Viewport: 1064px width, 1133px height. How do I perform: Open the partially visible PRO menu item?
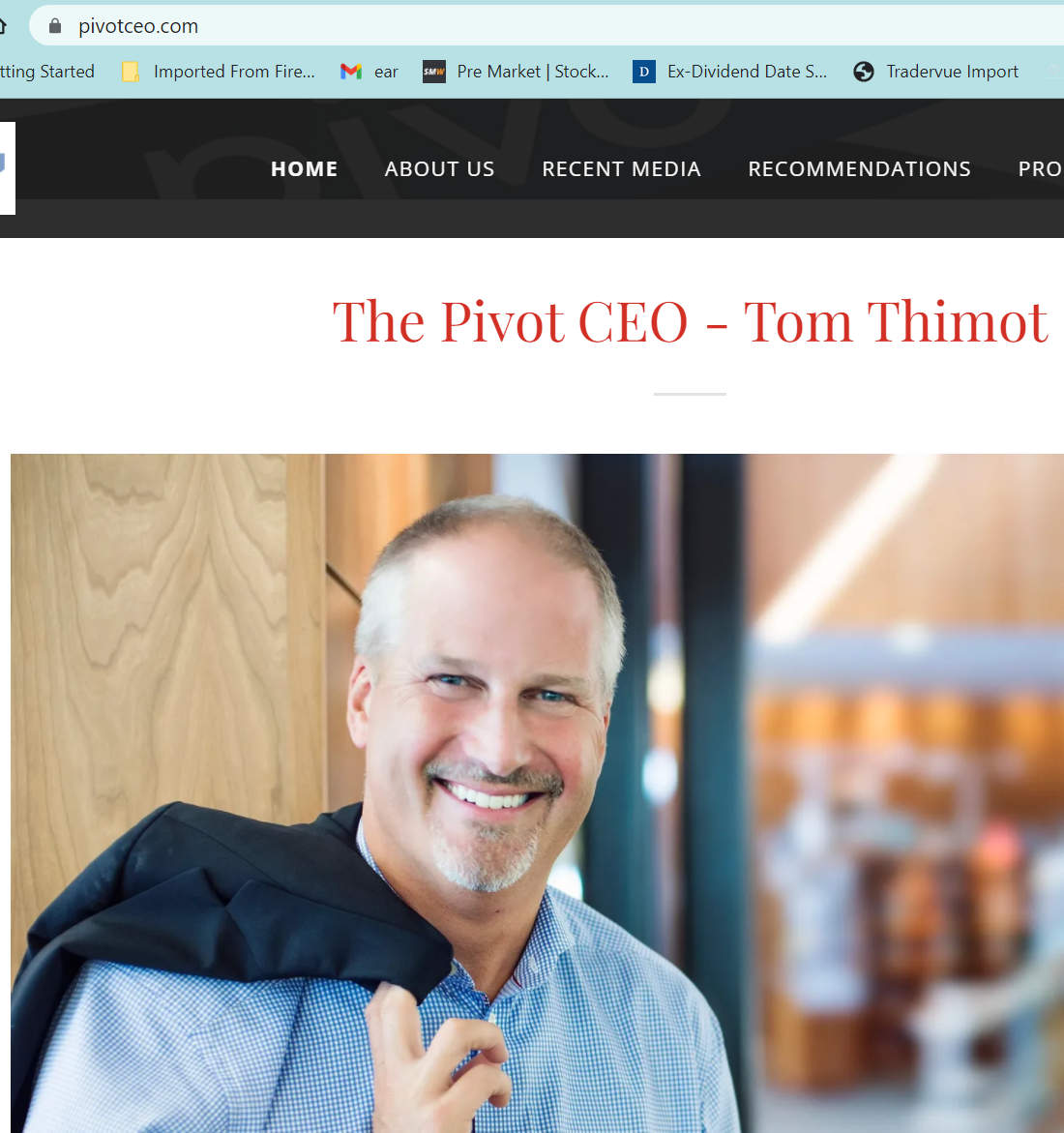(x=1040, y=169)
